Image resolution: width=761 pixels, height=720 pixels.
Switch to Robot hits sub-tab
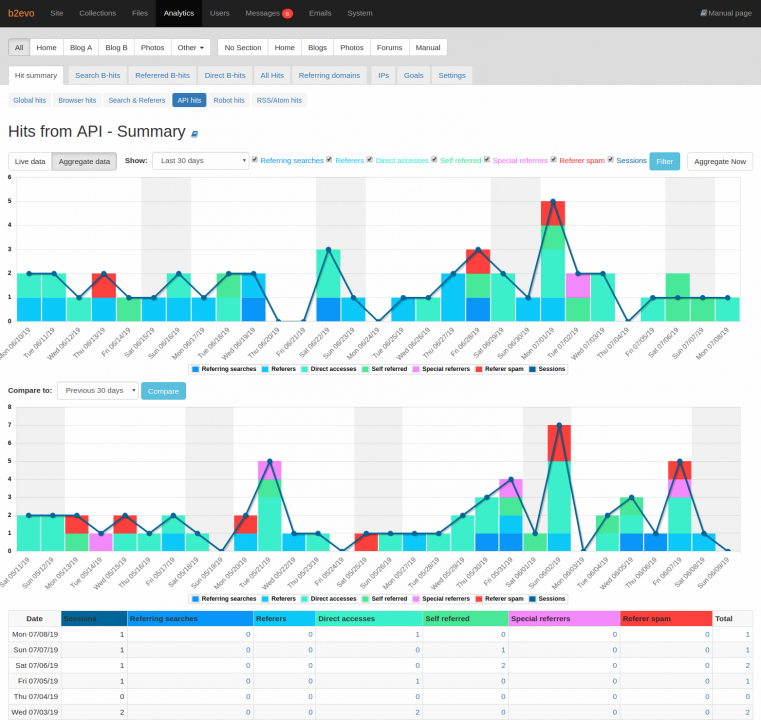tap(229, 100)
